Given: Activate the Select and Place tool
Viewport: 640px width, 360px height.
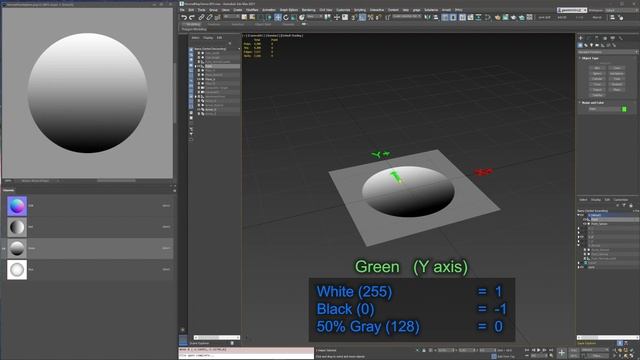Looking at the screenshot, I should (x=302, y=17).
